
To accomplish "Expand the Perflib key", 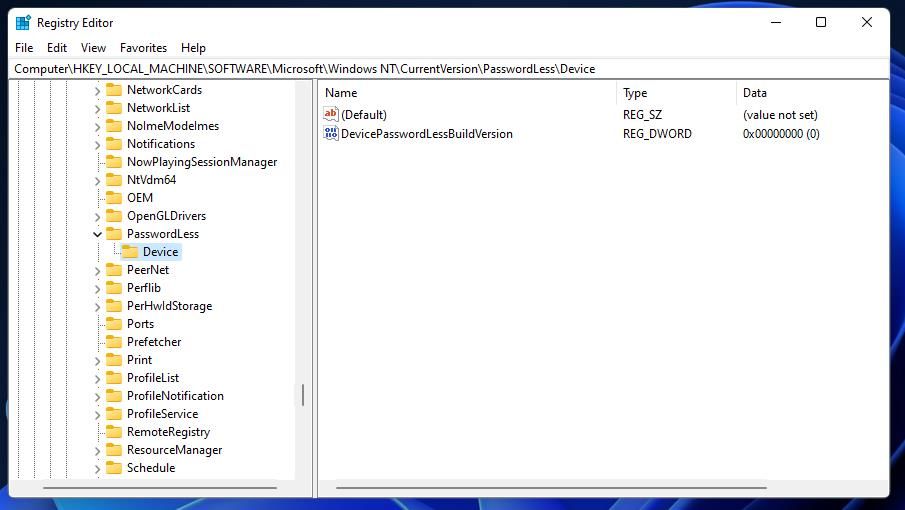I will [98, 288].
